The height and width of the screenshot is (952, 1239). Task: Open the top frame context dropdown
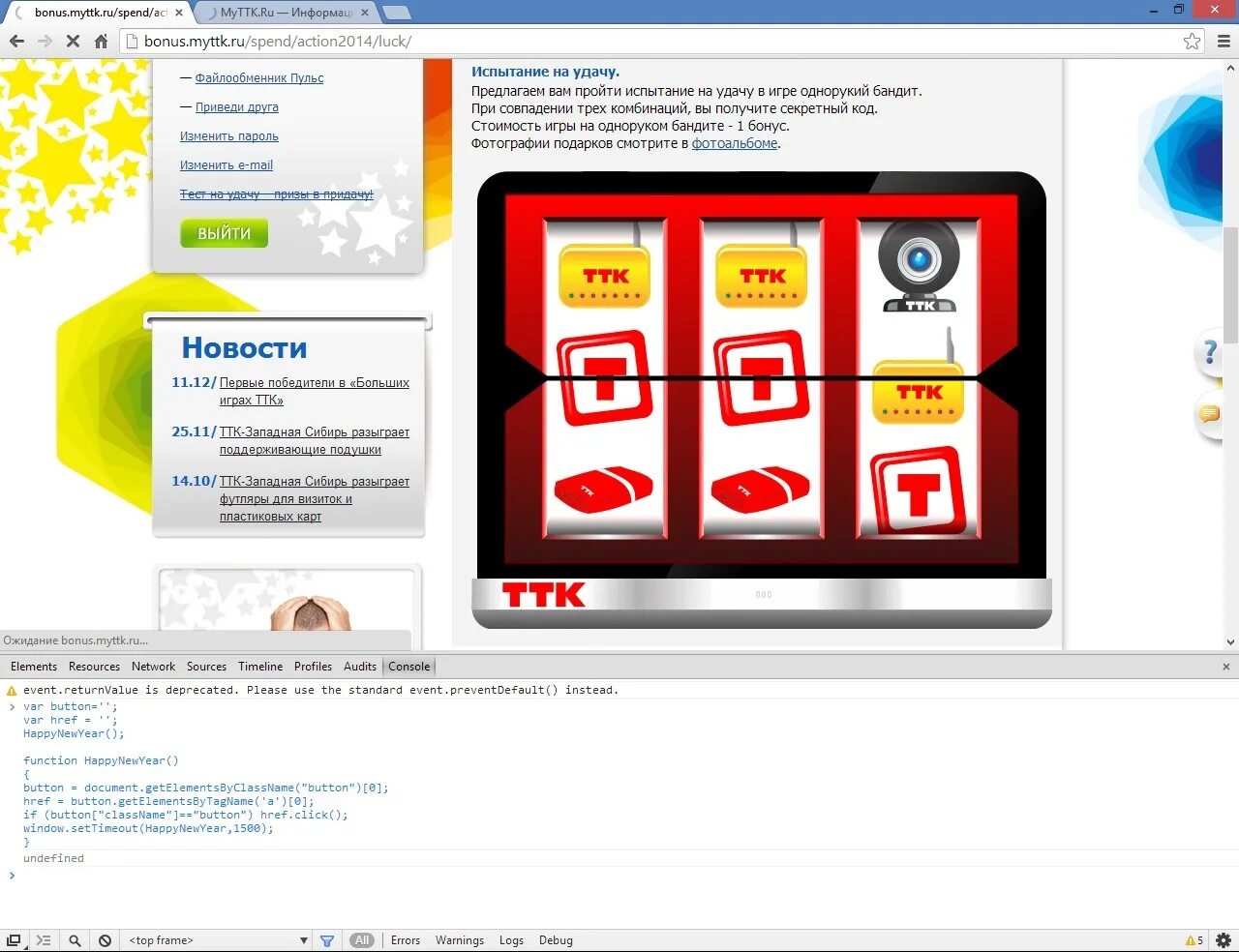[218, 940]
